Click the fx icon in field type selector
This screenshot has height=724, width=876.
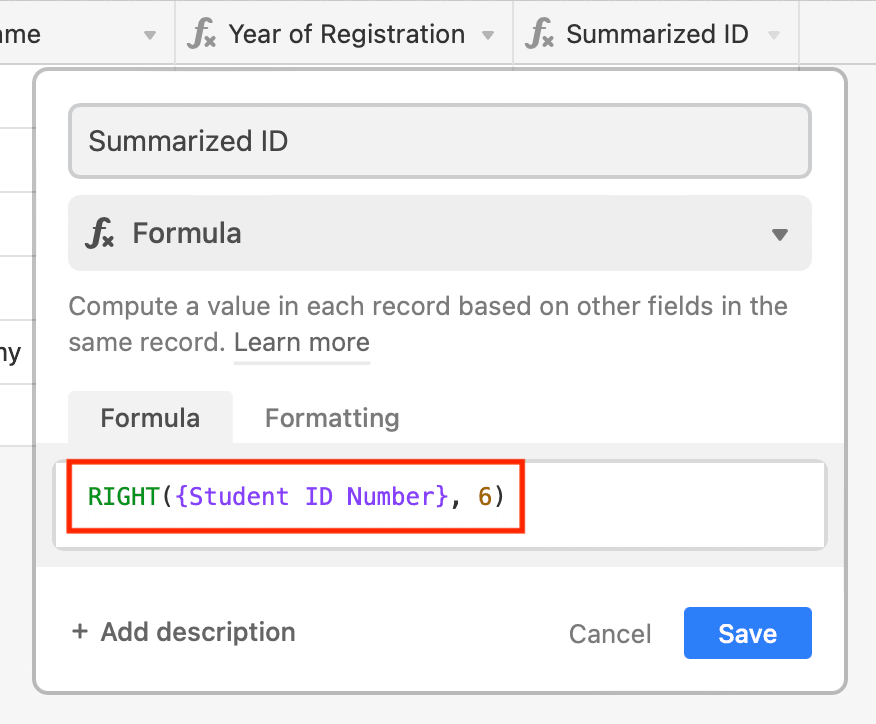(100, 233)
